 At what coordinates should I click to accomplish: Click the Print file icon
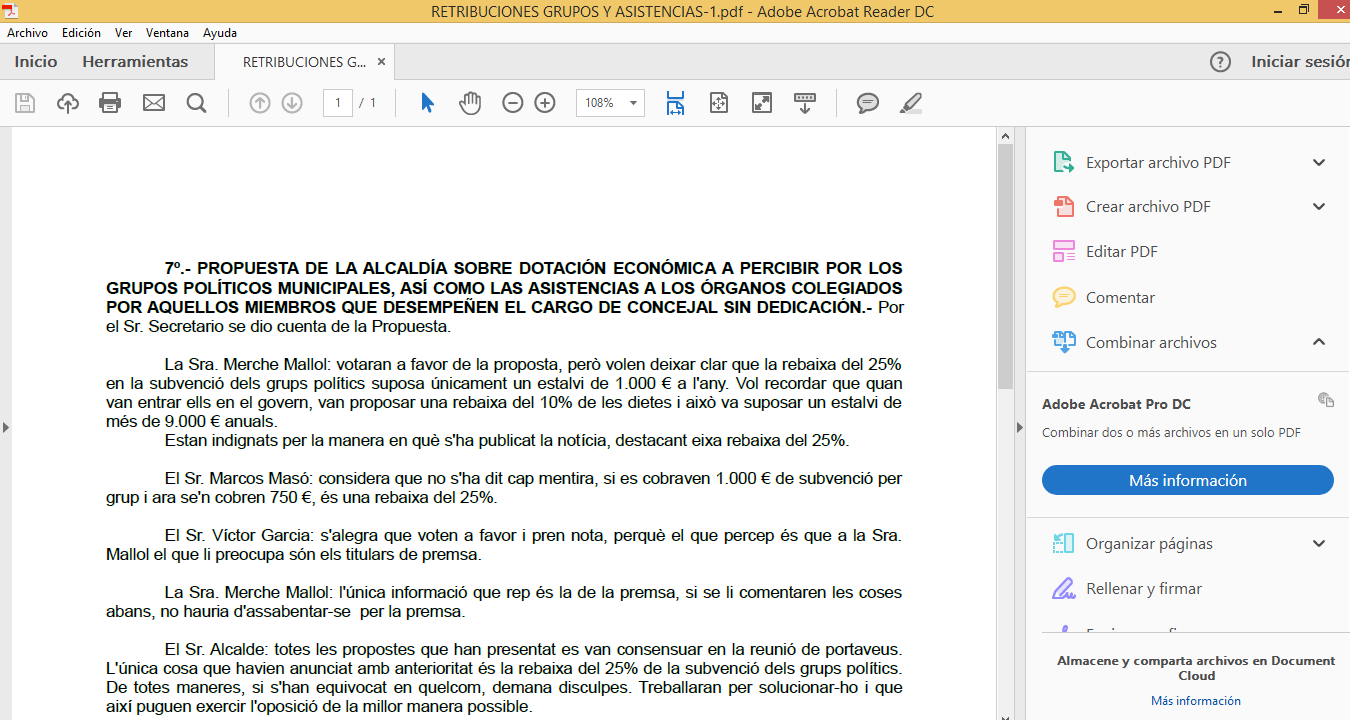click(x=110, y=103)
